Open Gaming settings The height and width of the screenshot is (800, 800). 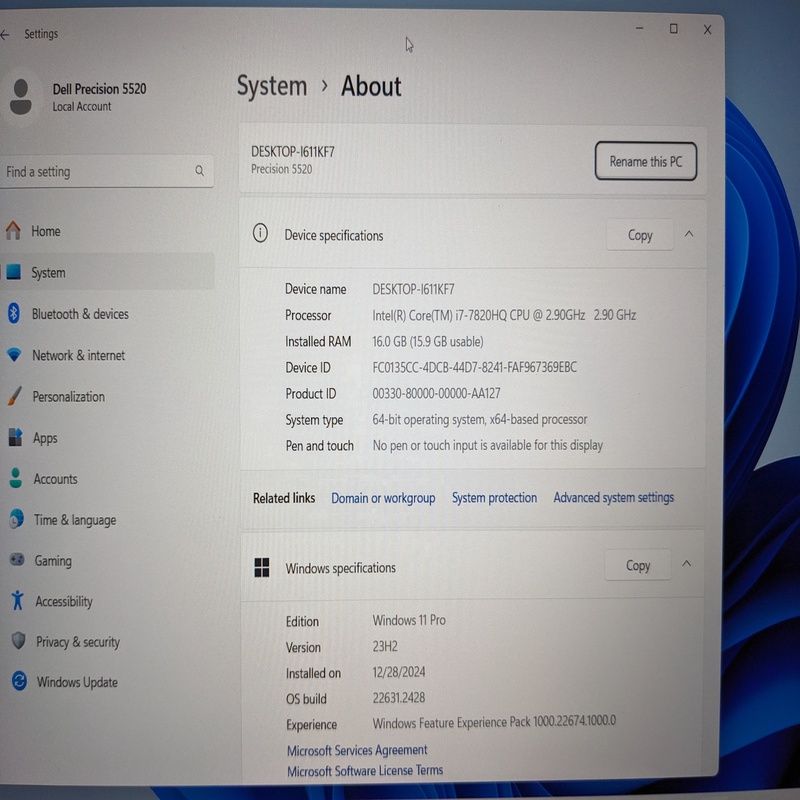click(109, 560)
